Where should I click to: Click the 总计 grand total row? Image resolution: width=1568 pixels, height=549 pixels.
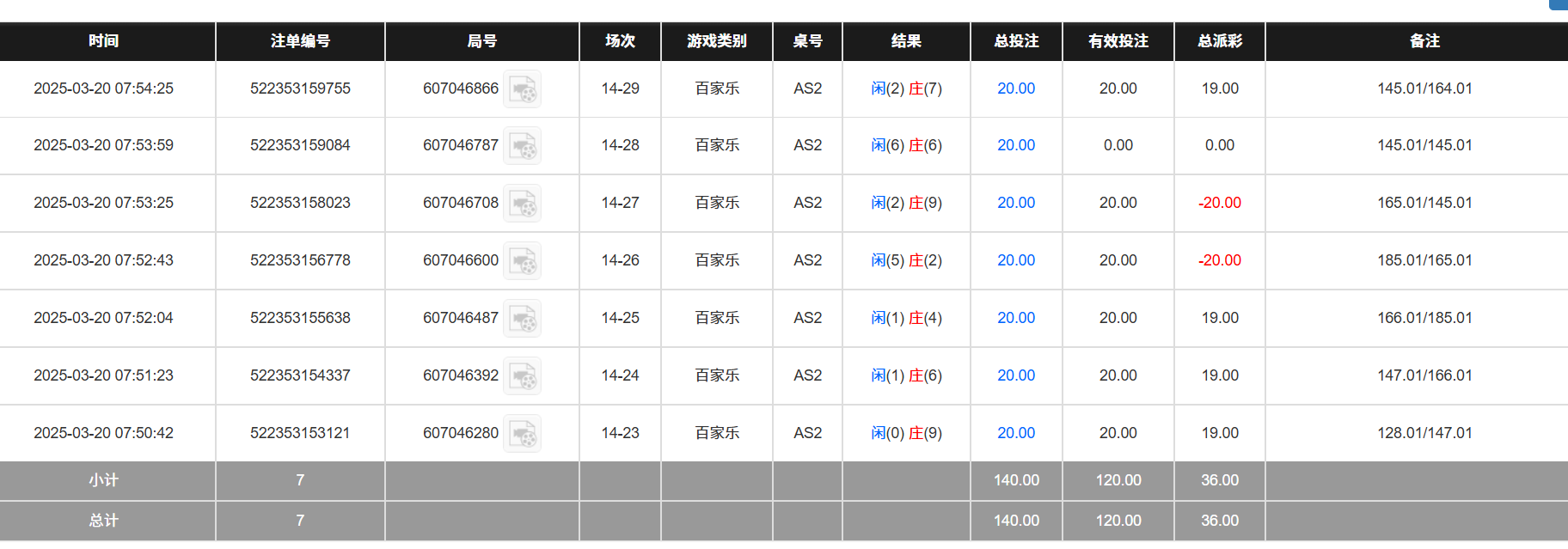coord(106,521)
